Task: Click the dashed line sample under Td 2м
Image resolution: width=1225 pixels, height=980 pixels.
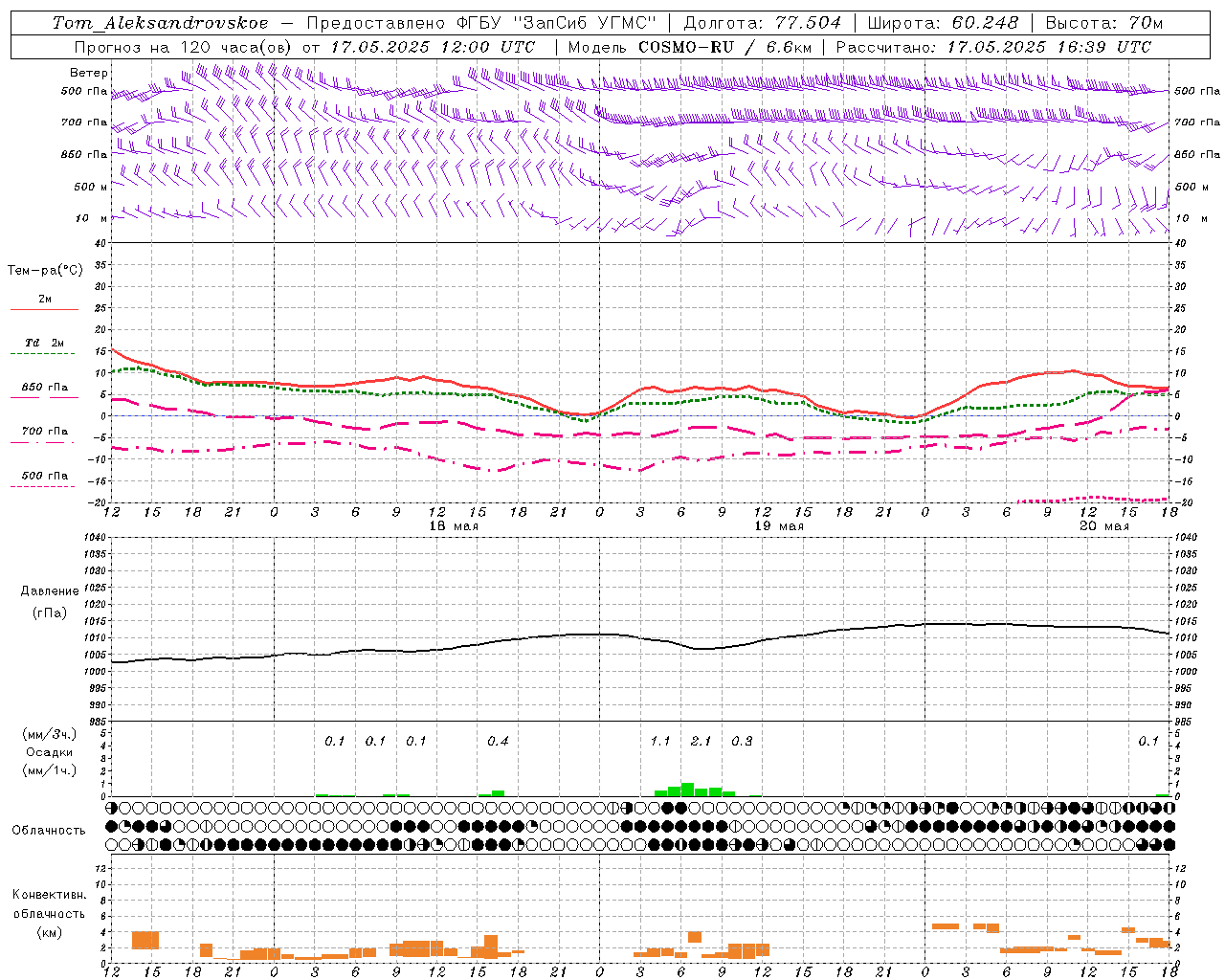Action: point(43,354)
